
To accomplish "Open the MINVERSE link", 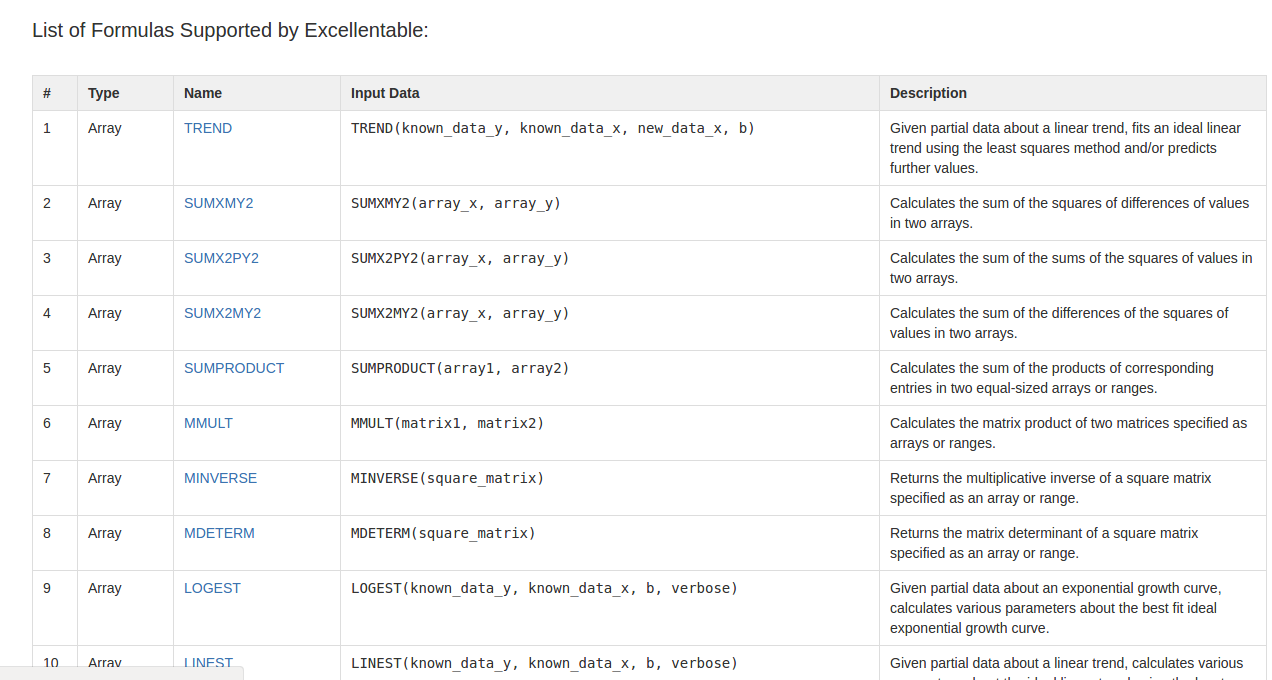I will point(220,478).
